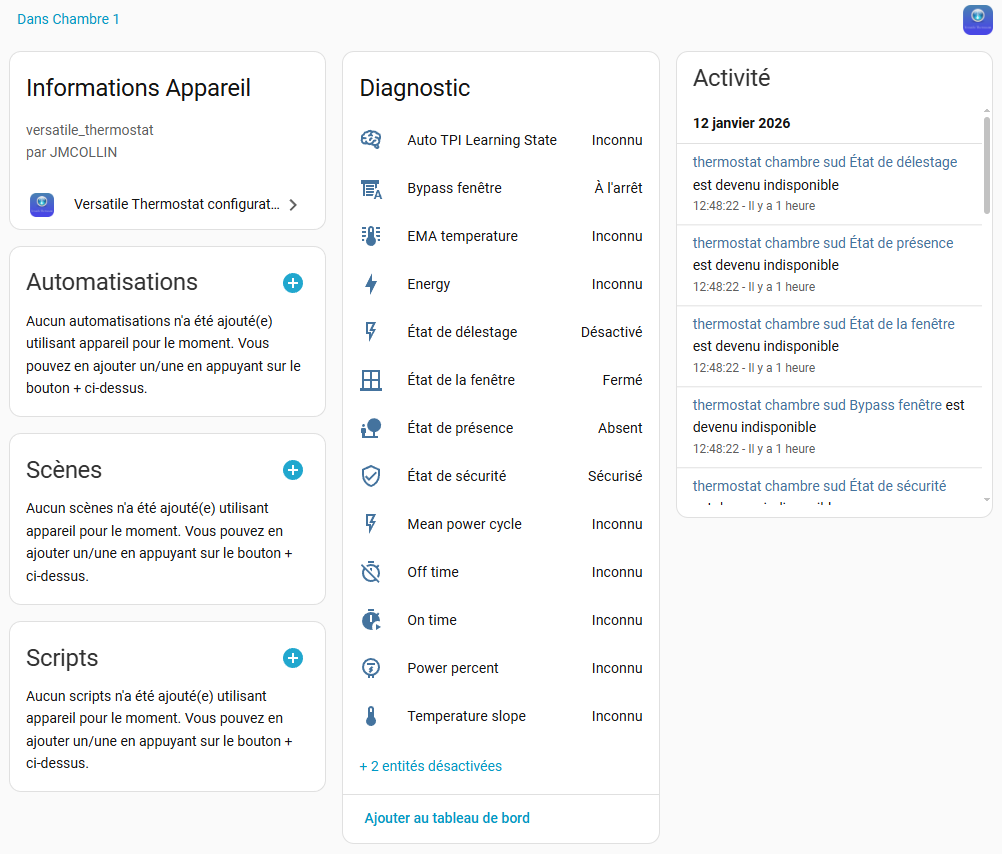Expand the '+ 2 entités désactivées' list

pos(430,766)
